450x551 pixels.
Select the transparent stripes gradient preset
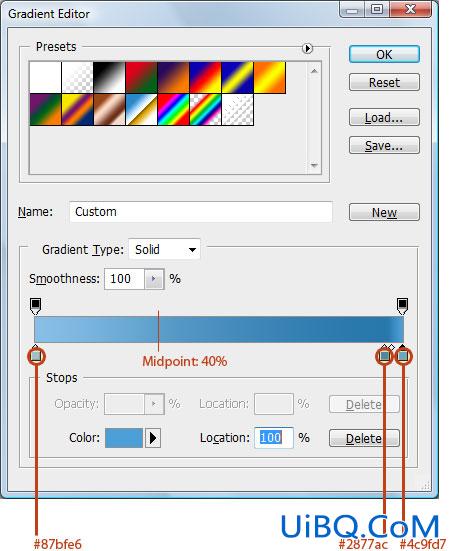click(238, 109)
